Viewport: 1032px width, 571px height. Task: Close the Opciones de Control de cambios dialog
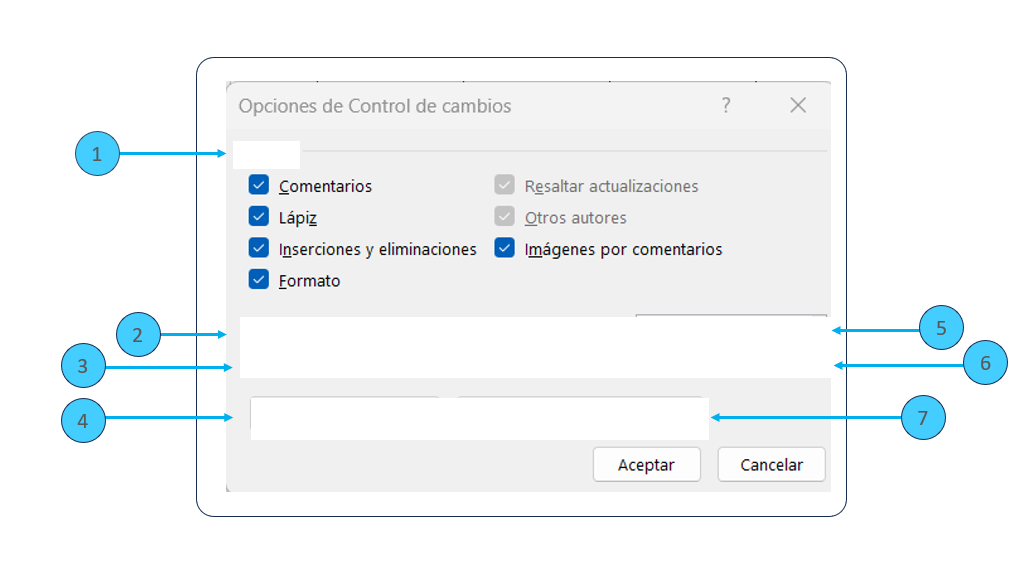pos(798,105)
